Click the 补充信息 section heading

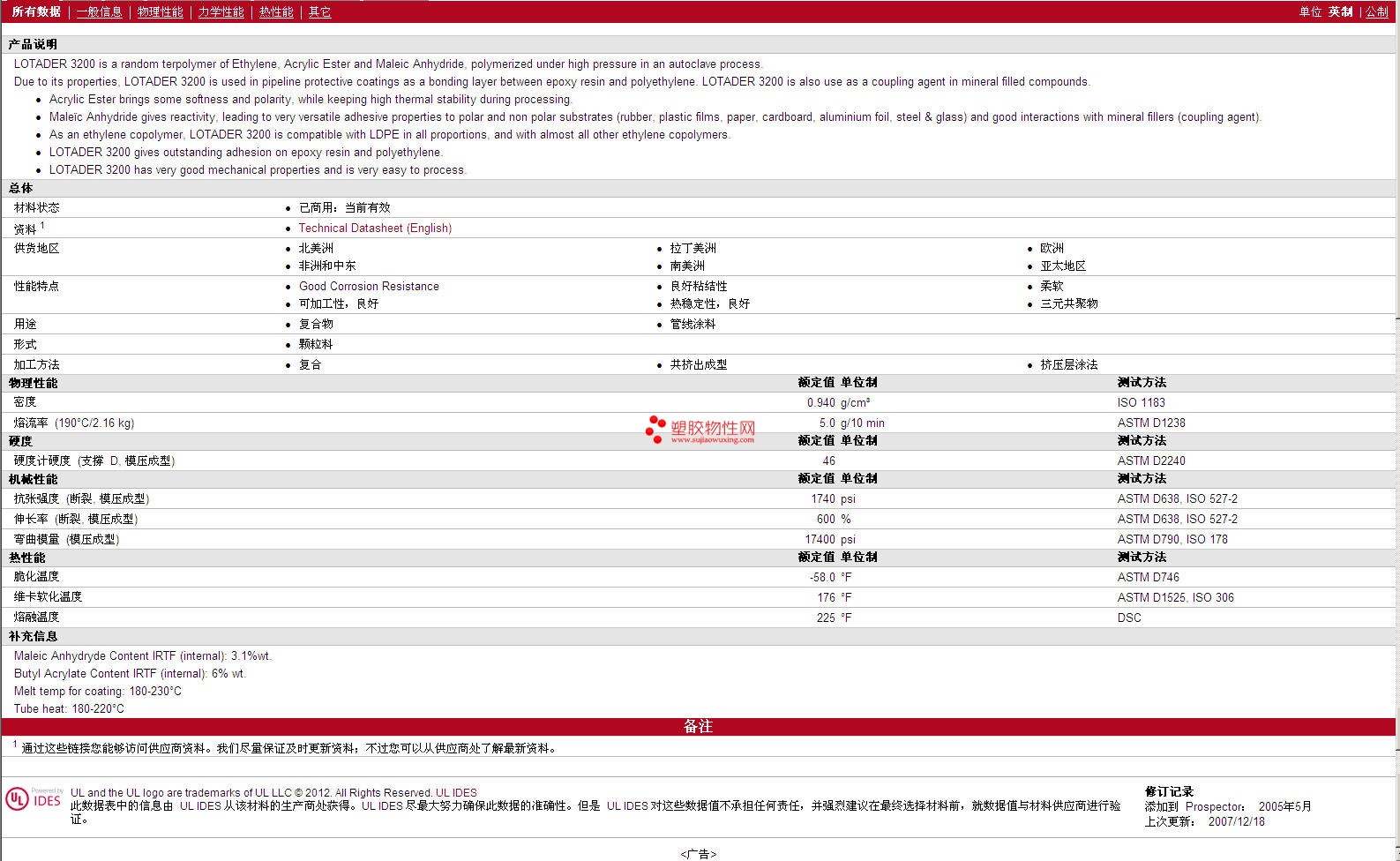[x=34, y=637]
